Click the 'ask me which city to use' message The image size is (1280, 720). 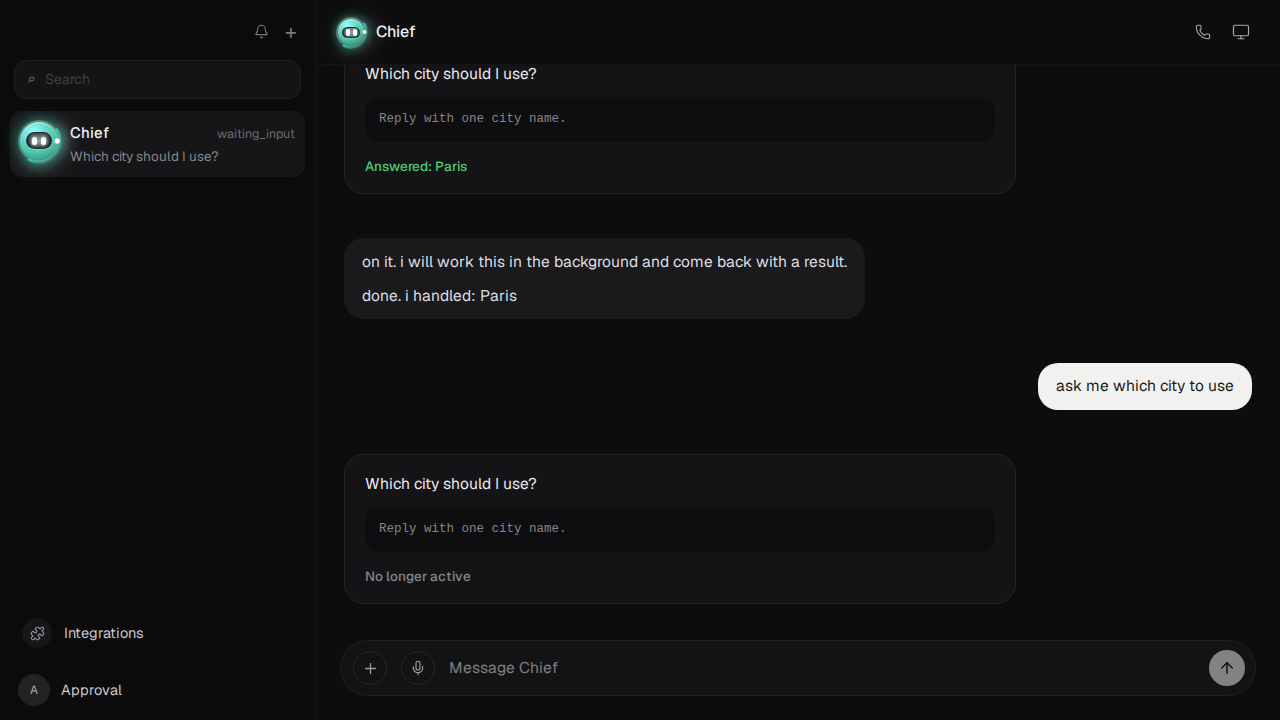(x=1145, y=386)
